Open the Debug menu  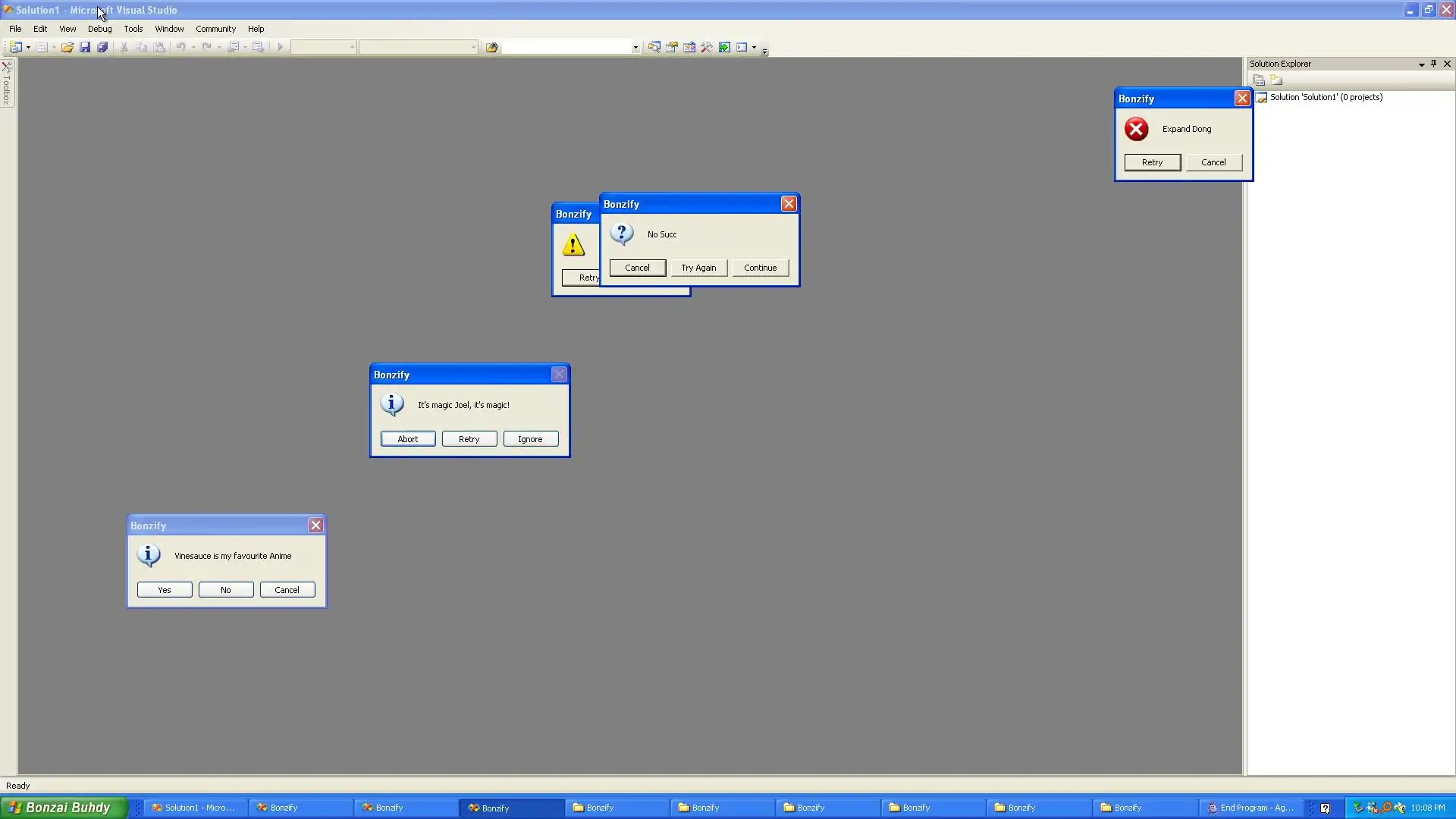point(99,29)
